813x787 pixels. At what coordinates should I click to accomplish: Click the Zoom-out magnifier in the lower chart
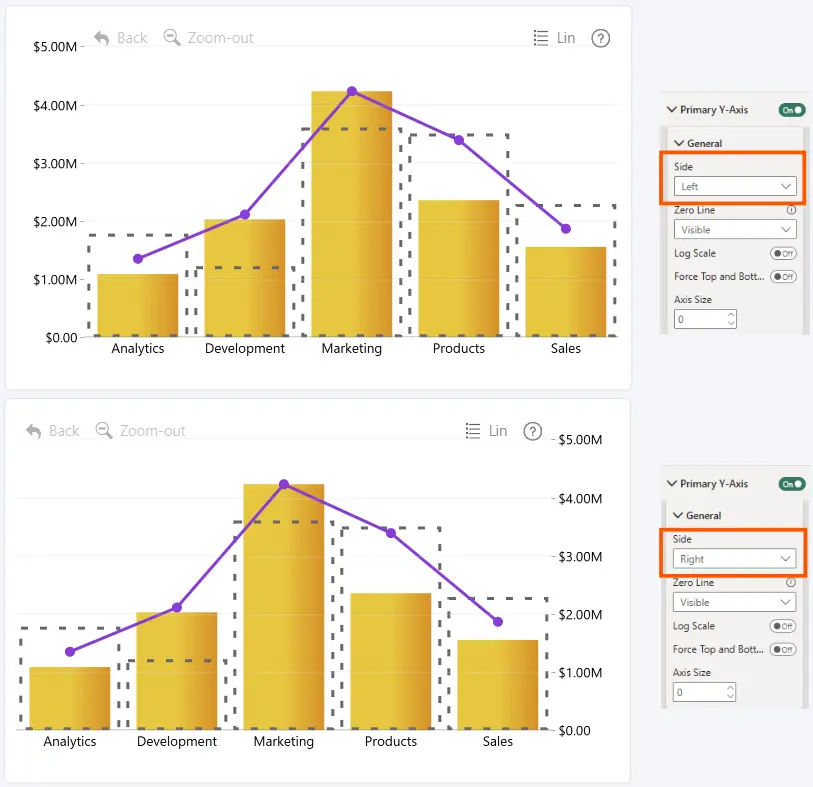point(104,430)
